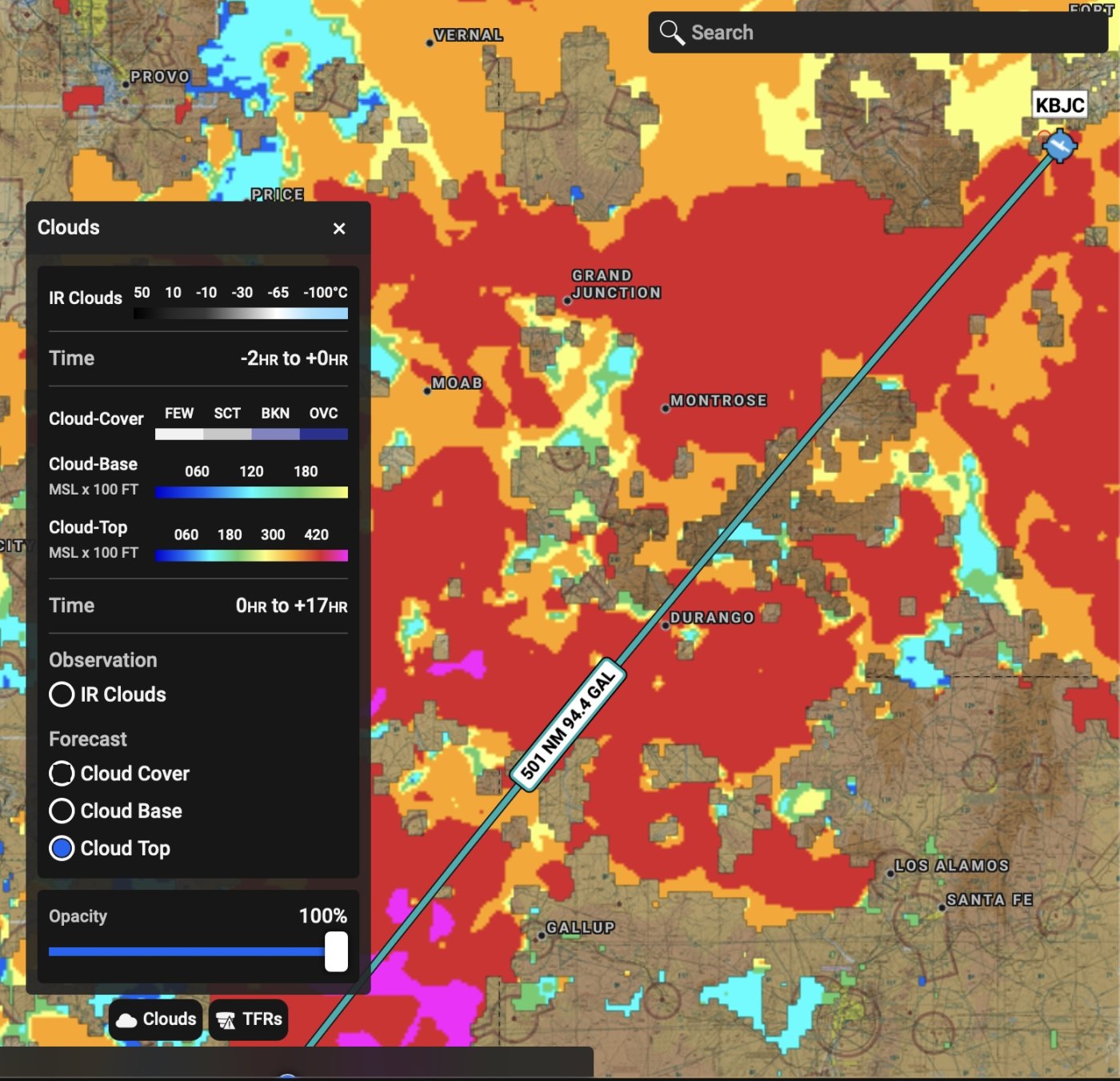
Task: Click the TFRs layer button
Action: click(249, 1019)
